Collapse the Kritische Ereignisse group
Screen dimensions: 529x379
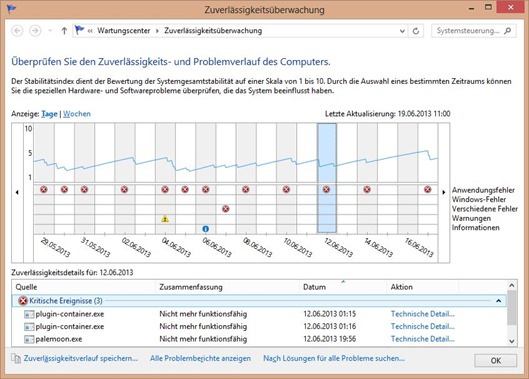click(499, 301)
